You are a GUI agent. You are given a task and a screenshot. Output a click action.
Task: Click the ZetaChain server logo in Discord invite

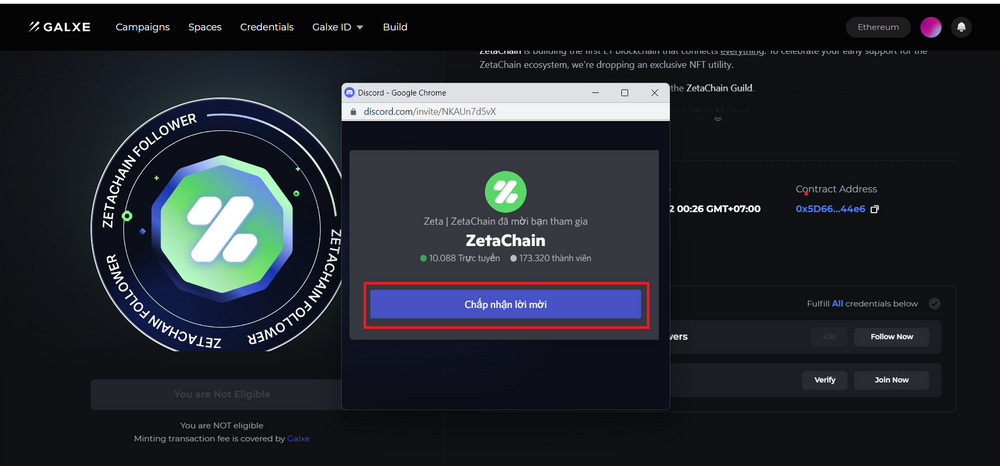click(x=505, y=193)
